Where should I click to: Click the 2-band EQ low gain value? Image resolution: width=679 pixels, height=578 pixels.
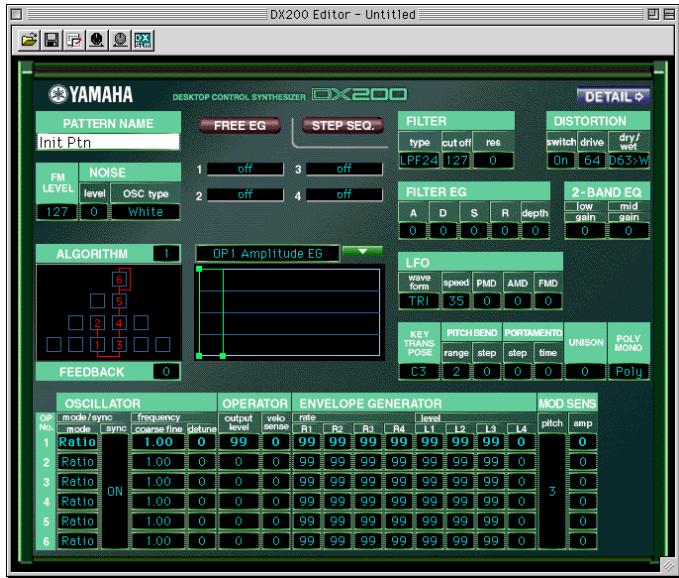coord(585,231)
